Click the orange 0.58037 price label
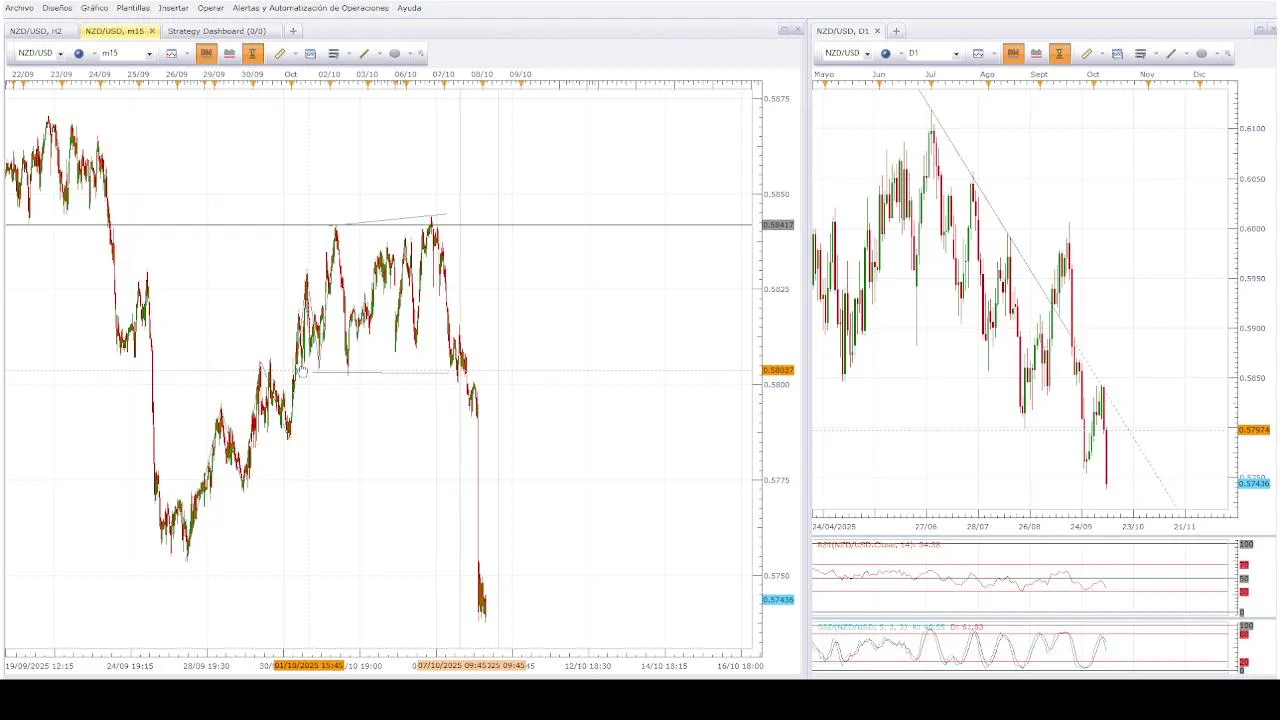The width and height of the screenshot is (1280, 720). [778, 370]
